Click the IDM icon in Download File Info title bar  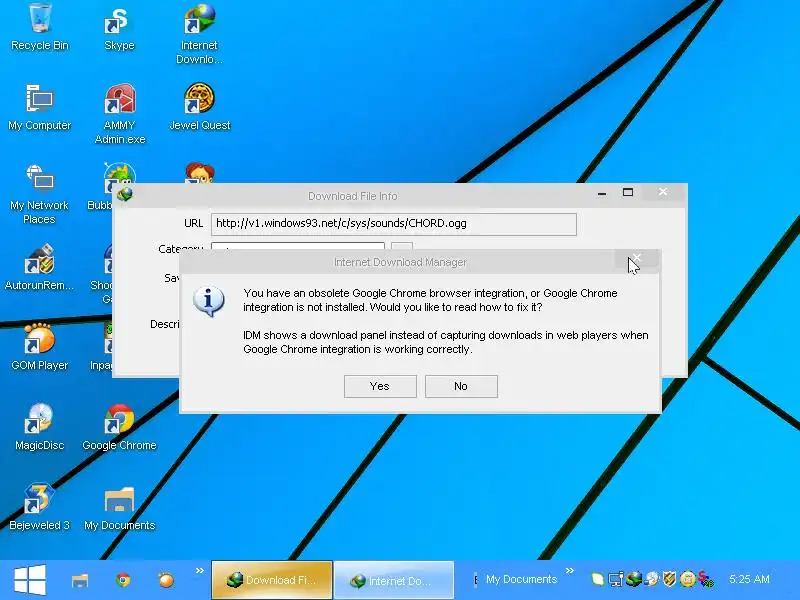125,194
